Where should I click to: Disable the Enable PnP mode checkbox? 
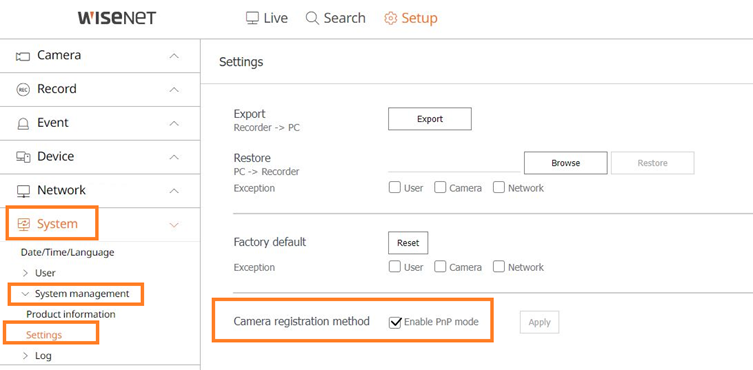tap(395, 321)
